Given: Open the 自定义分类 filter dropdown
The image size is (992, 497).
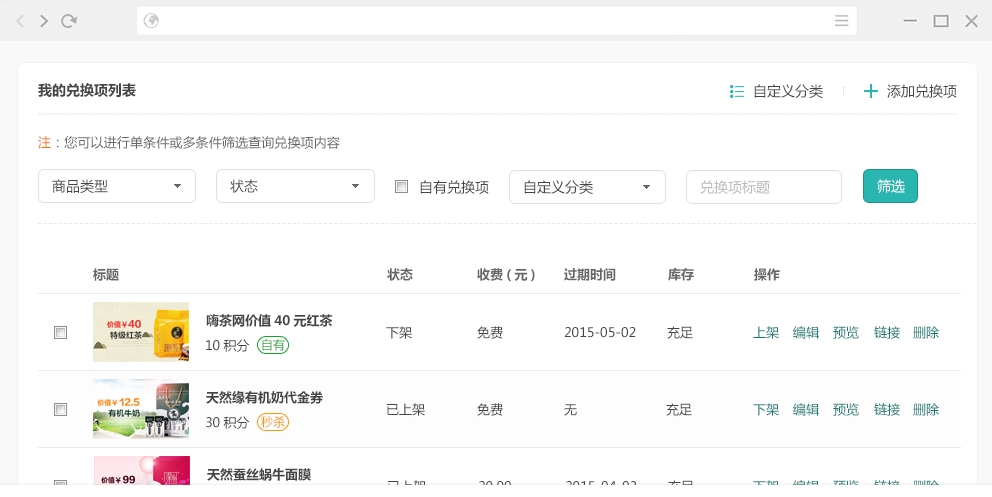Looking at the screenshot, I should click(x=587, y=187).
